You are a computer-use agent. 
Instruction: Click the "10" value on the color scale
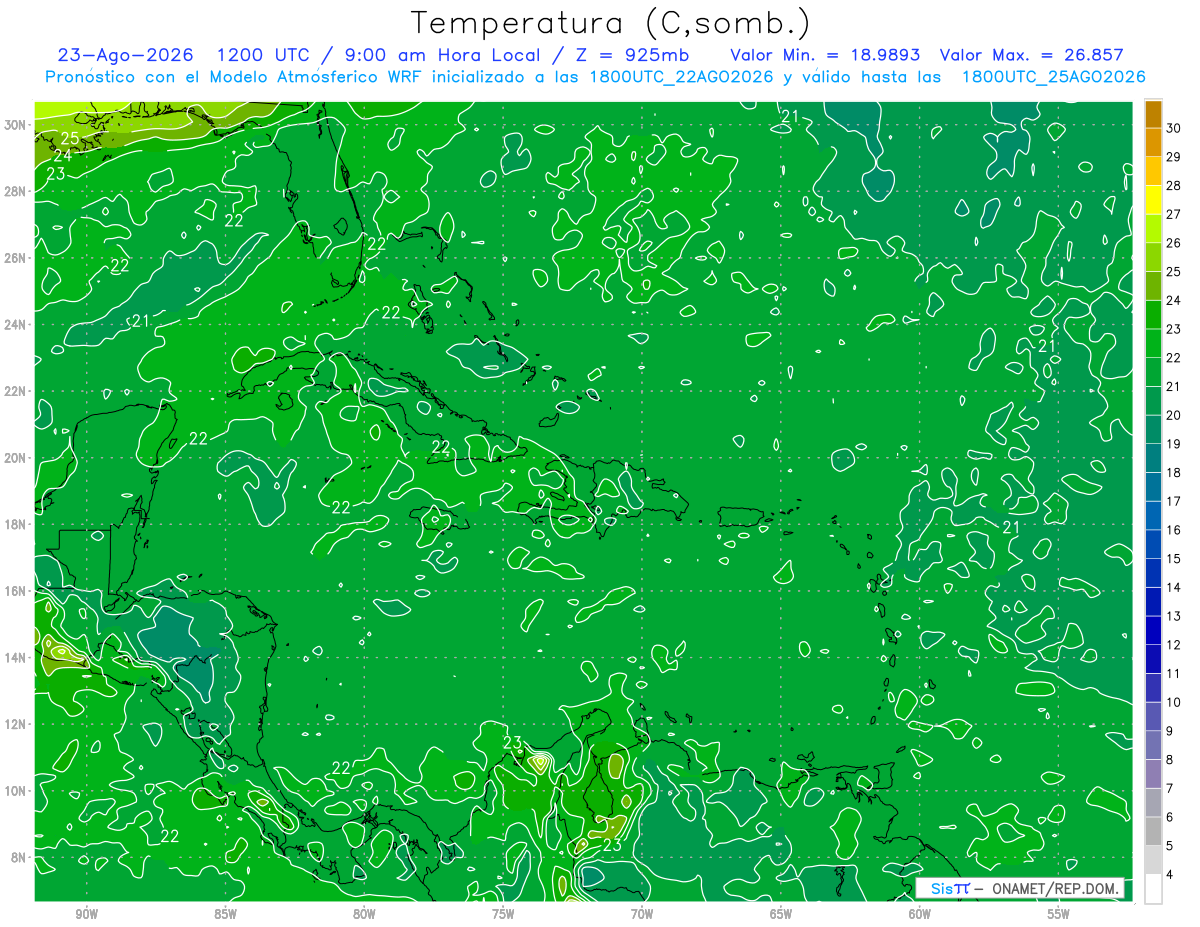click(x=1174, y=703)
